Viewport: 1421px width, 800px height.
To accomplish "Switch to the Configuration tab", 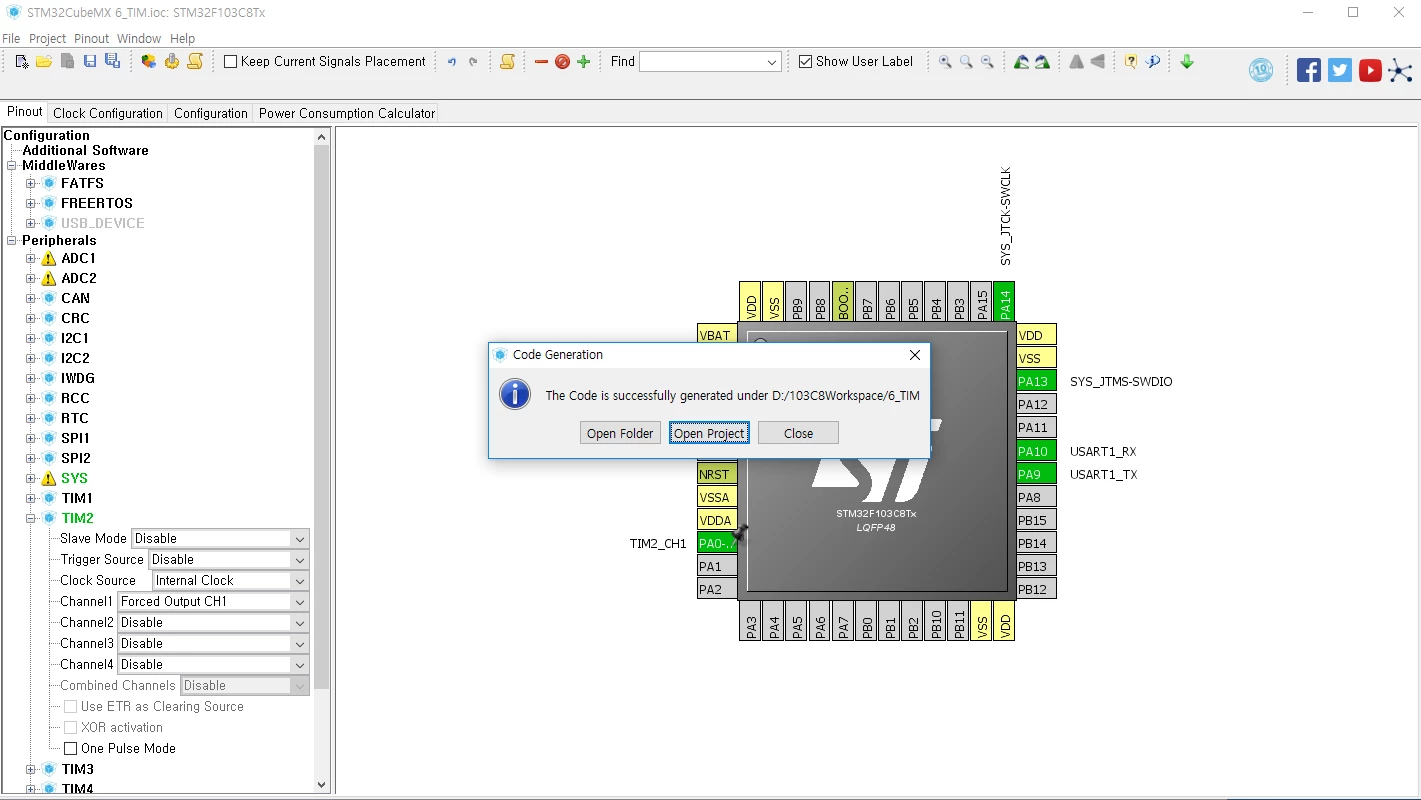I will [211, 113].
